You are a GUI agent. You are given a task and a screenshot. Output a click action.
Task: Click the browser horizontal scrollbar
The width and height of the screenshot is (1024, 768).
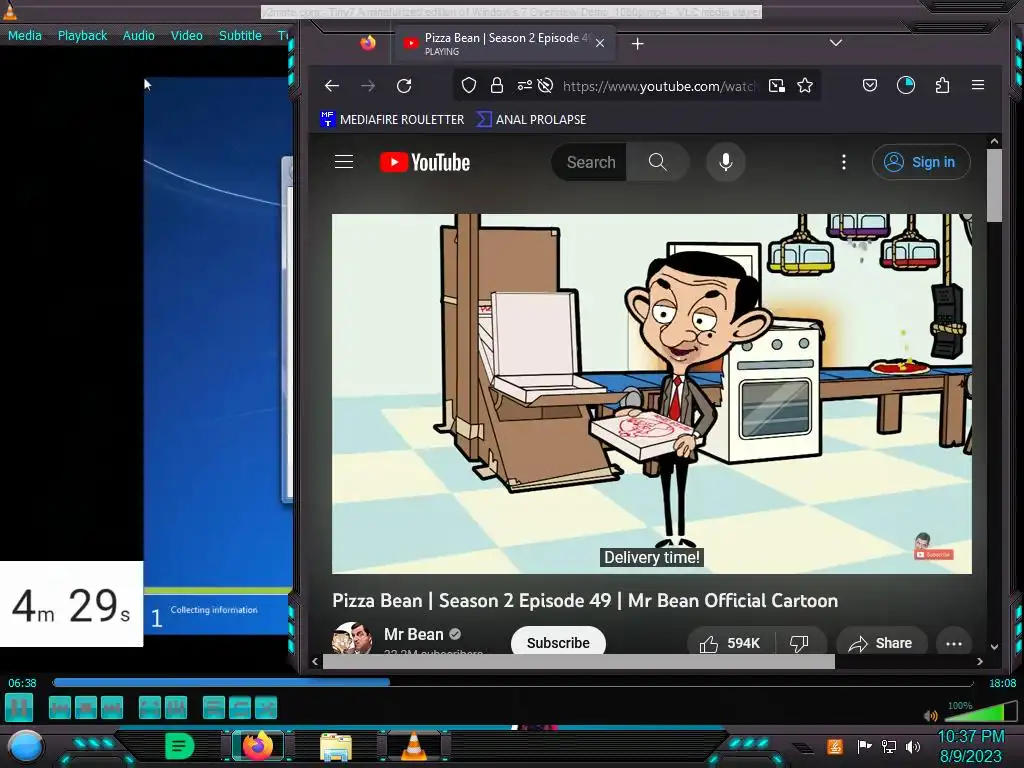click(x=579, y=662)
